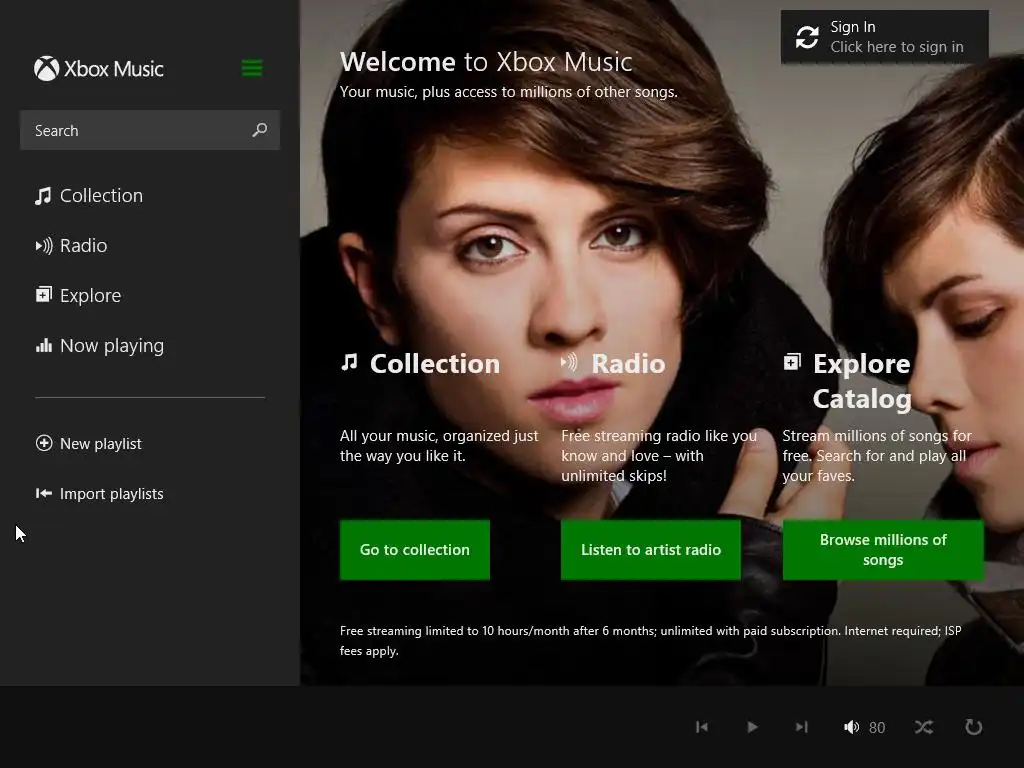
Task: Focus the Search input field
Action: (x=150, y=130)
